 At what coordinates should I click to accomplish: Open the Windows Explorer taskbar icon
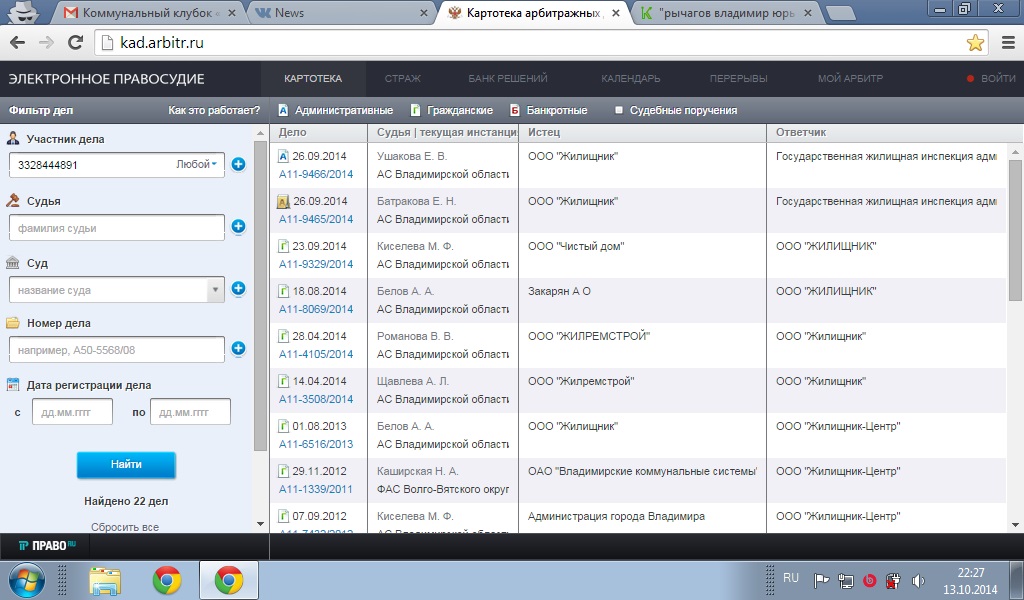[104, 580]
